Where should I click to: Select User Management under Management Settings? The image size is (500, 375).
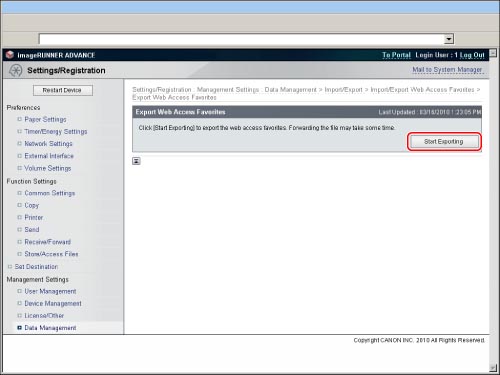50,291
